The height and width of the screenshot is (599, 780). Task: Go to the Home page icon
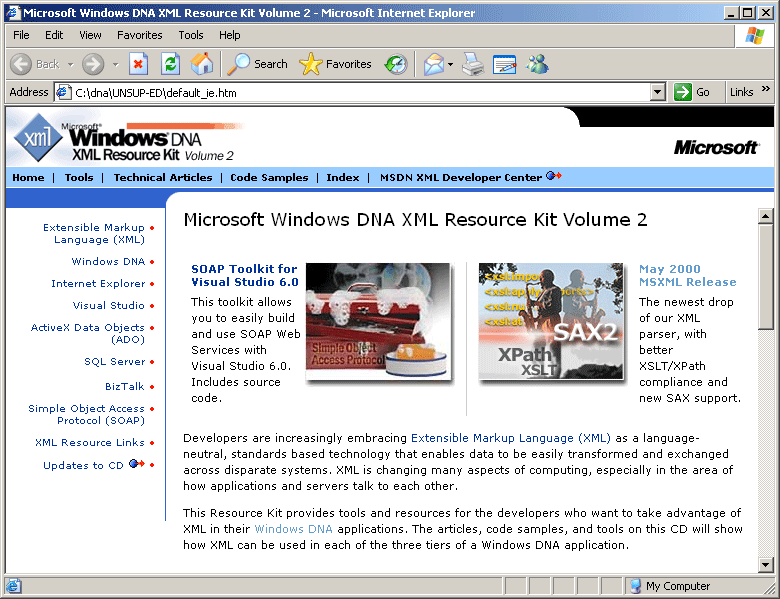(201, 64)
